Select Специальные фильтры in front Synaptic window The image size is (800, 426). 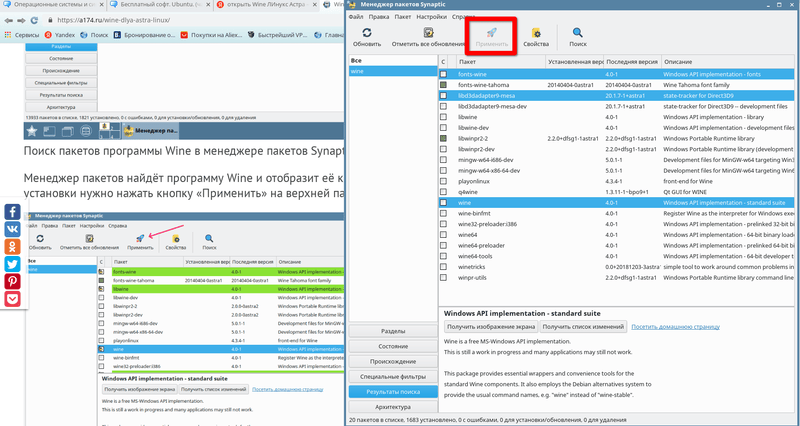coord(393,377)
